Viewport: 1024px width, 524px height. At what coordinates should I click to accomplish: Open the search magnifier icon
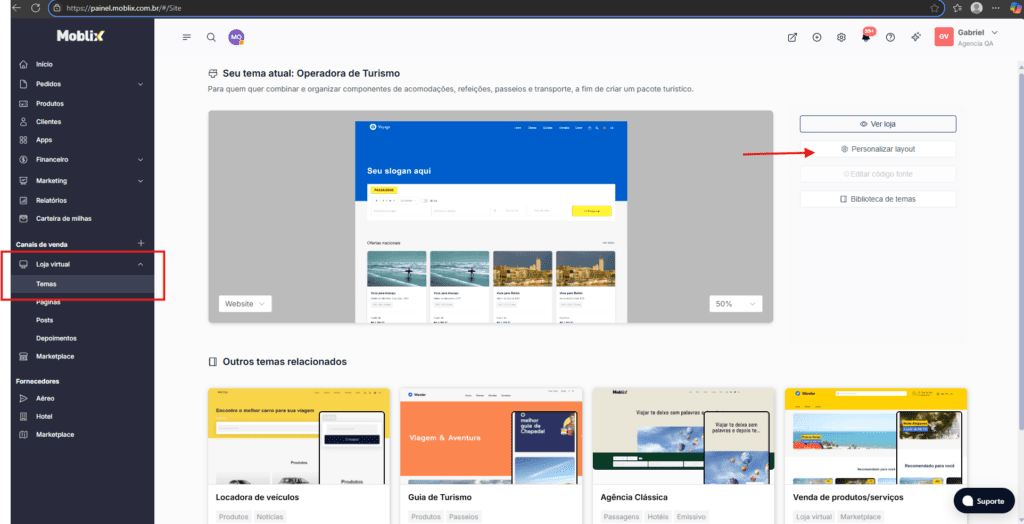click(x=211, y=37)
